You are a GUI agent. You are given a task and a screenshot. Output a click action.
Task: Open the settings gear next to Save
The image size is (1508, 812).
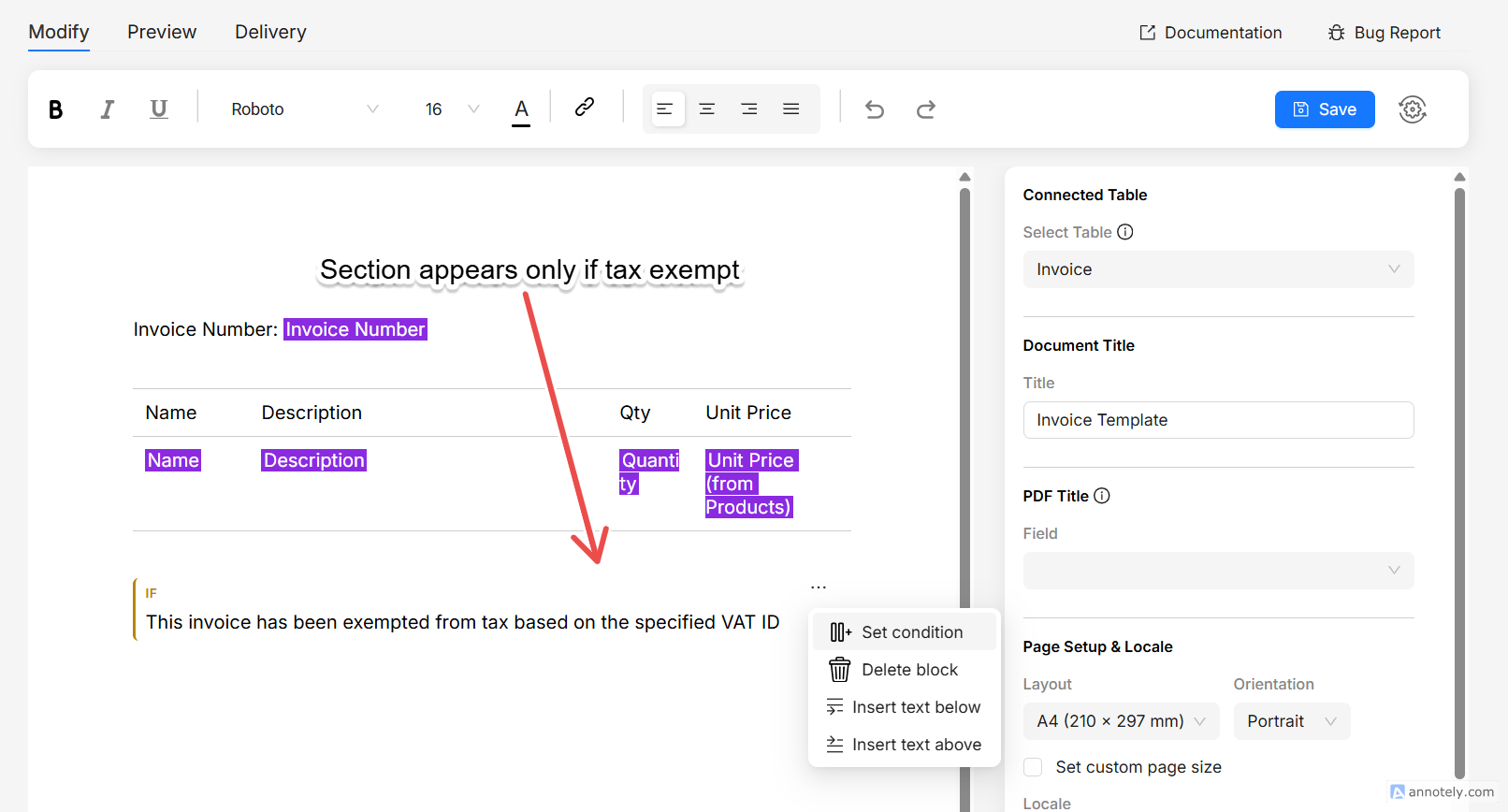click(1413, 109)
